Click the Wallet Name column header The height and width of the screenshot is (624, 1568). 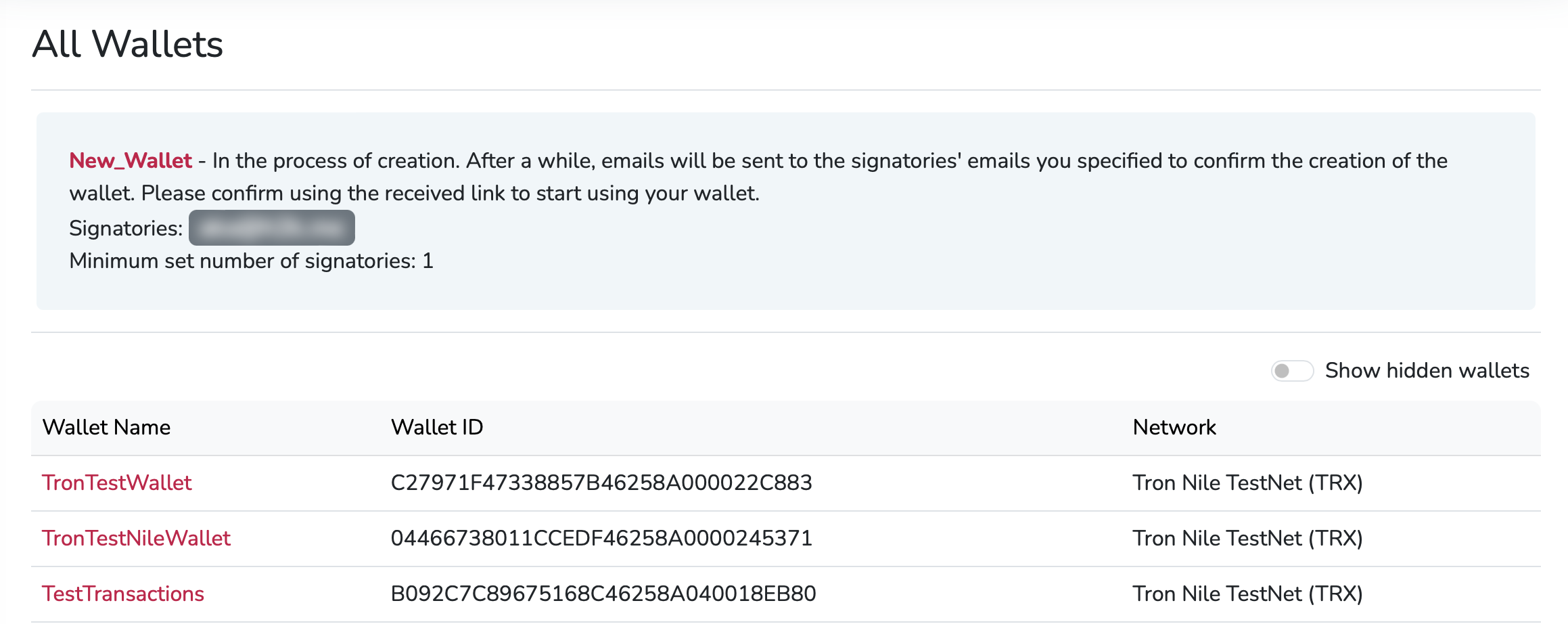(x=106, y=428)
